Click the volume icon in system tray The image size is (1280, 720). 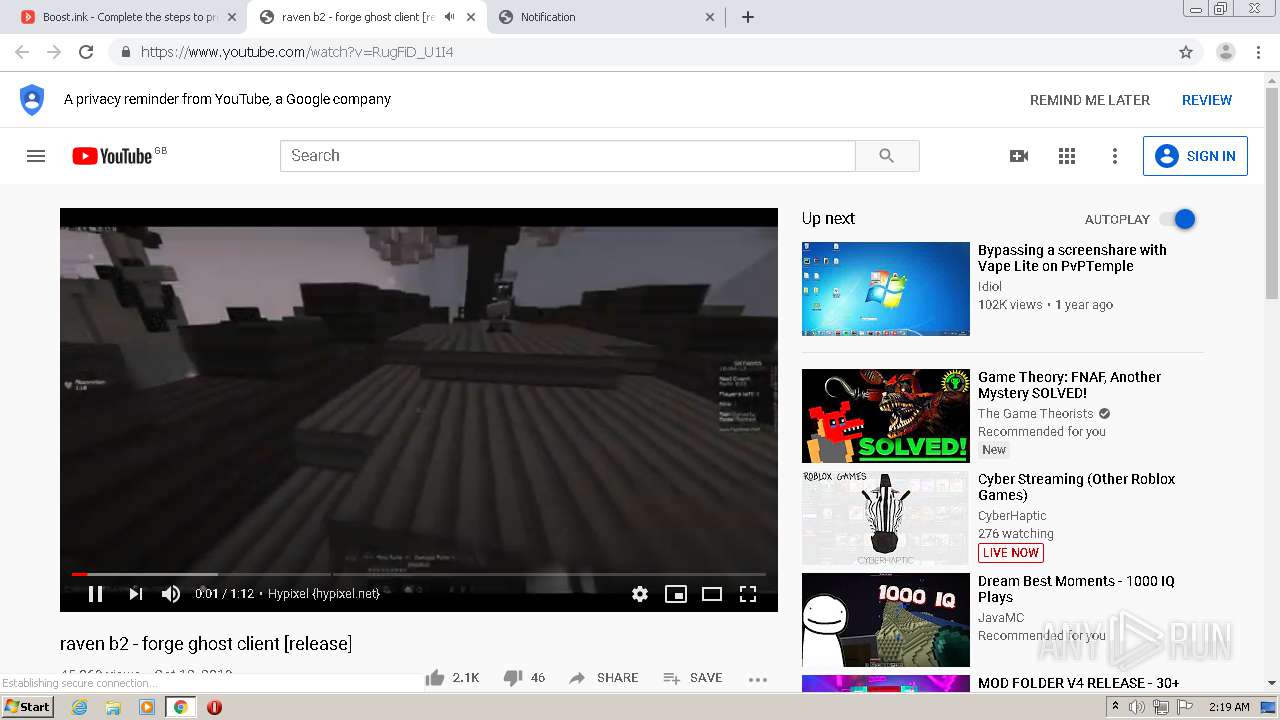(1137, 707)
